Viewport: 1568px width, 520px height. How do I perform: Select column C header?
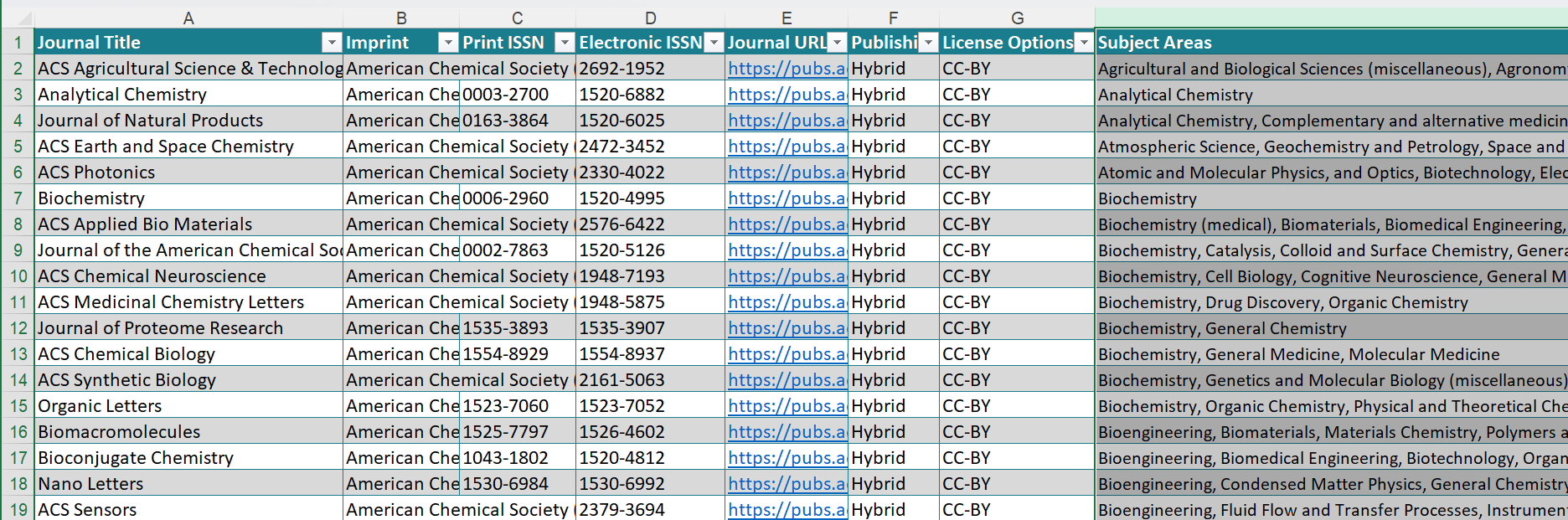click(x=518, y=18)
